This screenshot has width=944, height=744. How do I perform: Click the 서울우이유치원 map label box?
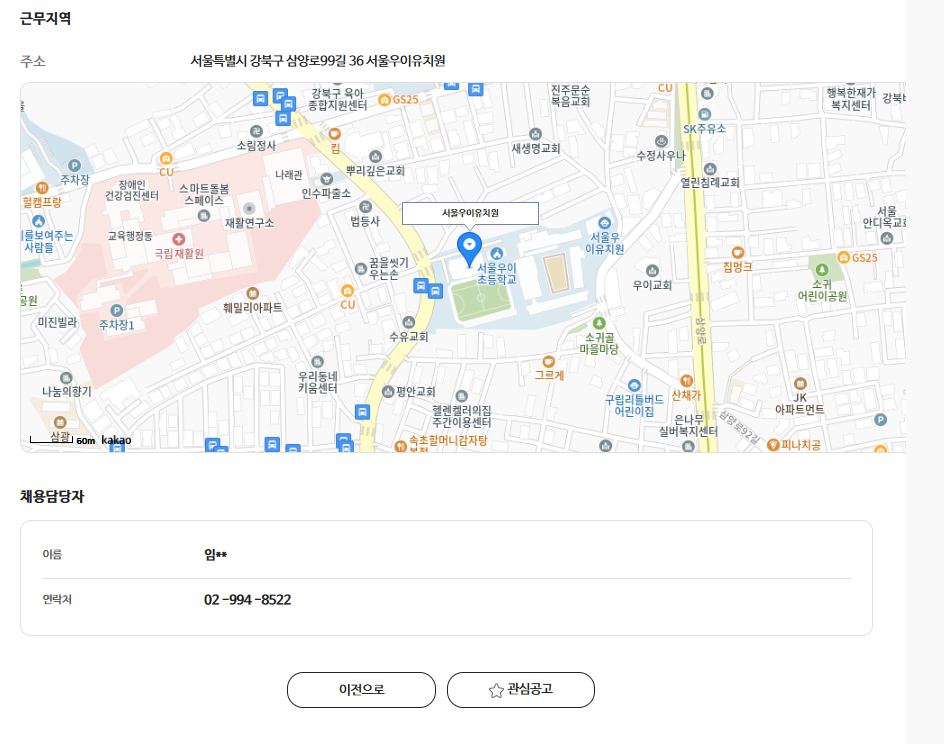click(x=470, y=213)
